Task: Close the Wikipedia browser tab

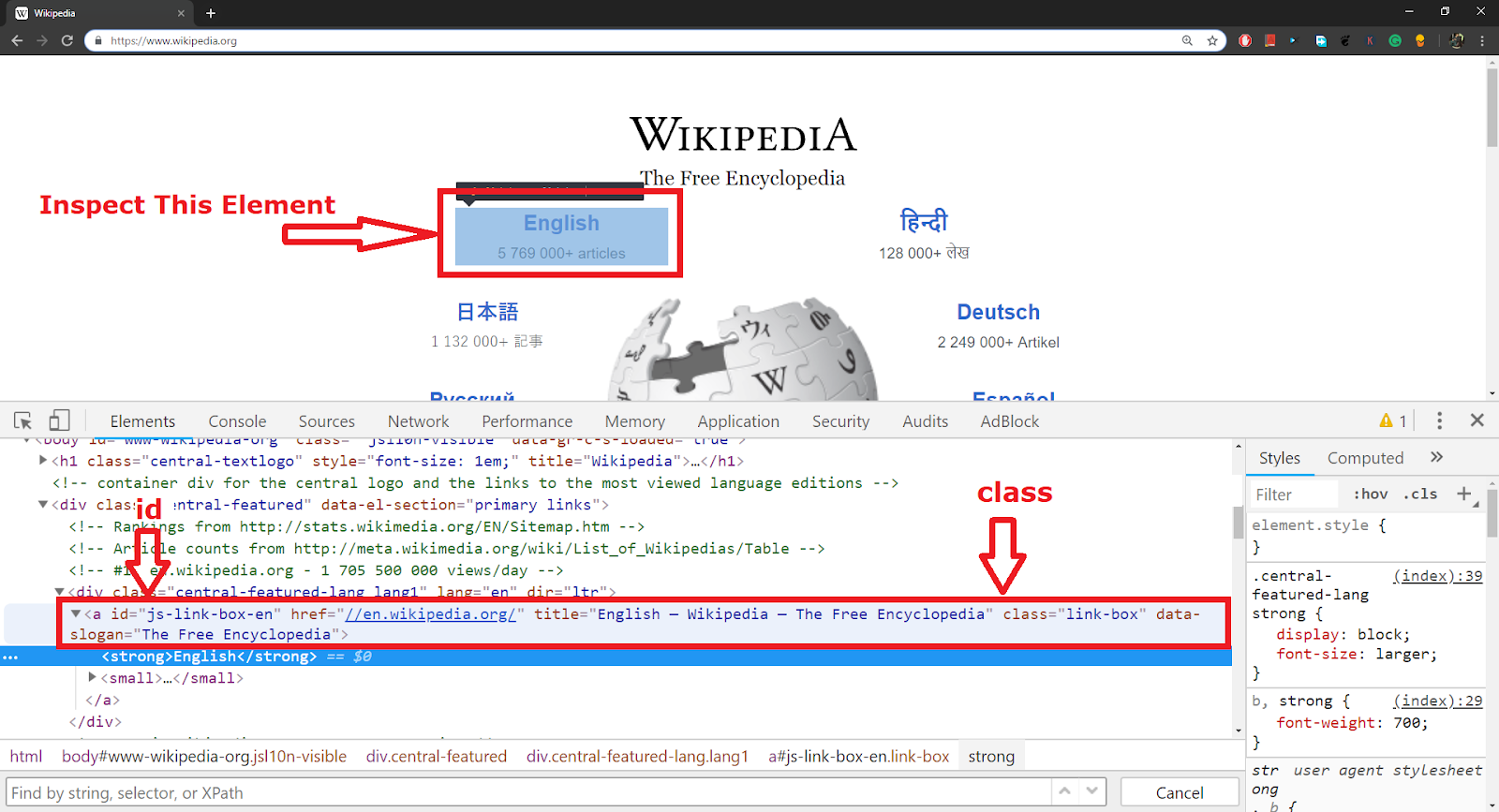Action: (x=181, y=13)
